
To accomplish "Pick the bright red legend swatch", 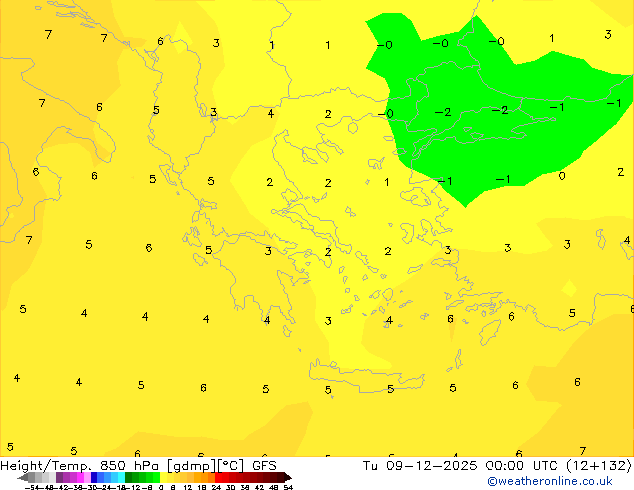I will click(218, 477).
